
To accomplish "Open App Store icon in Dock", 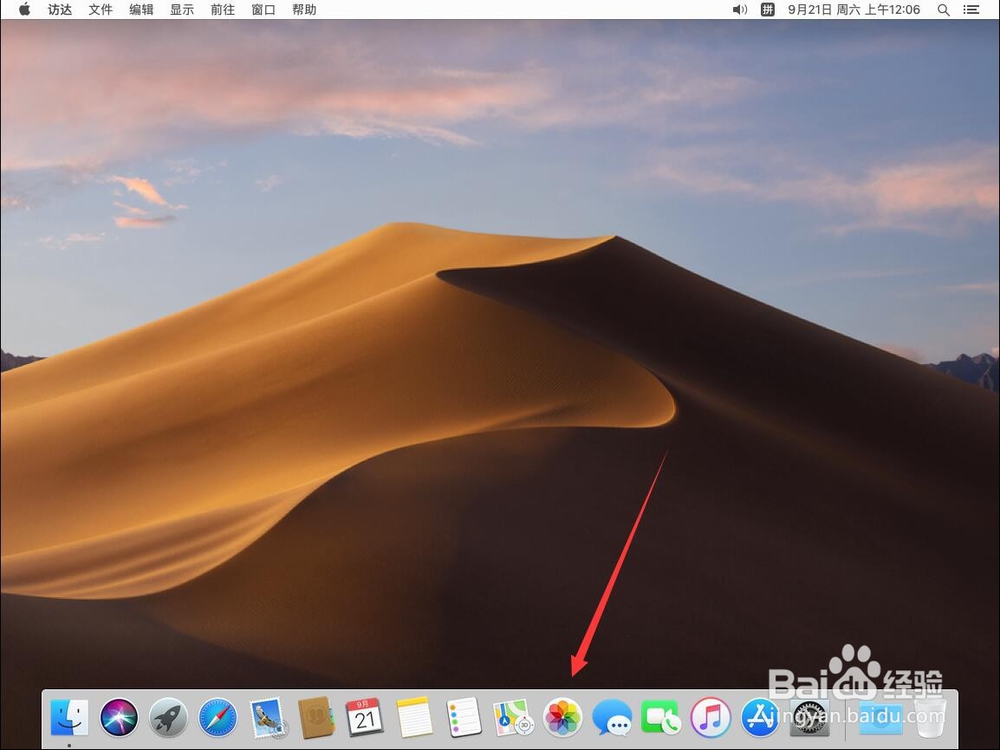I will pos(760,717).
